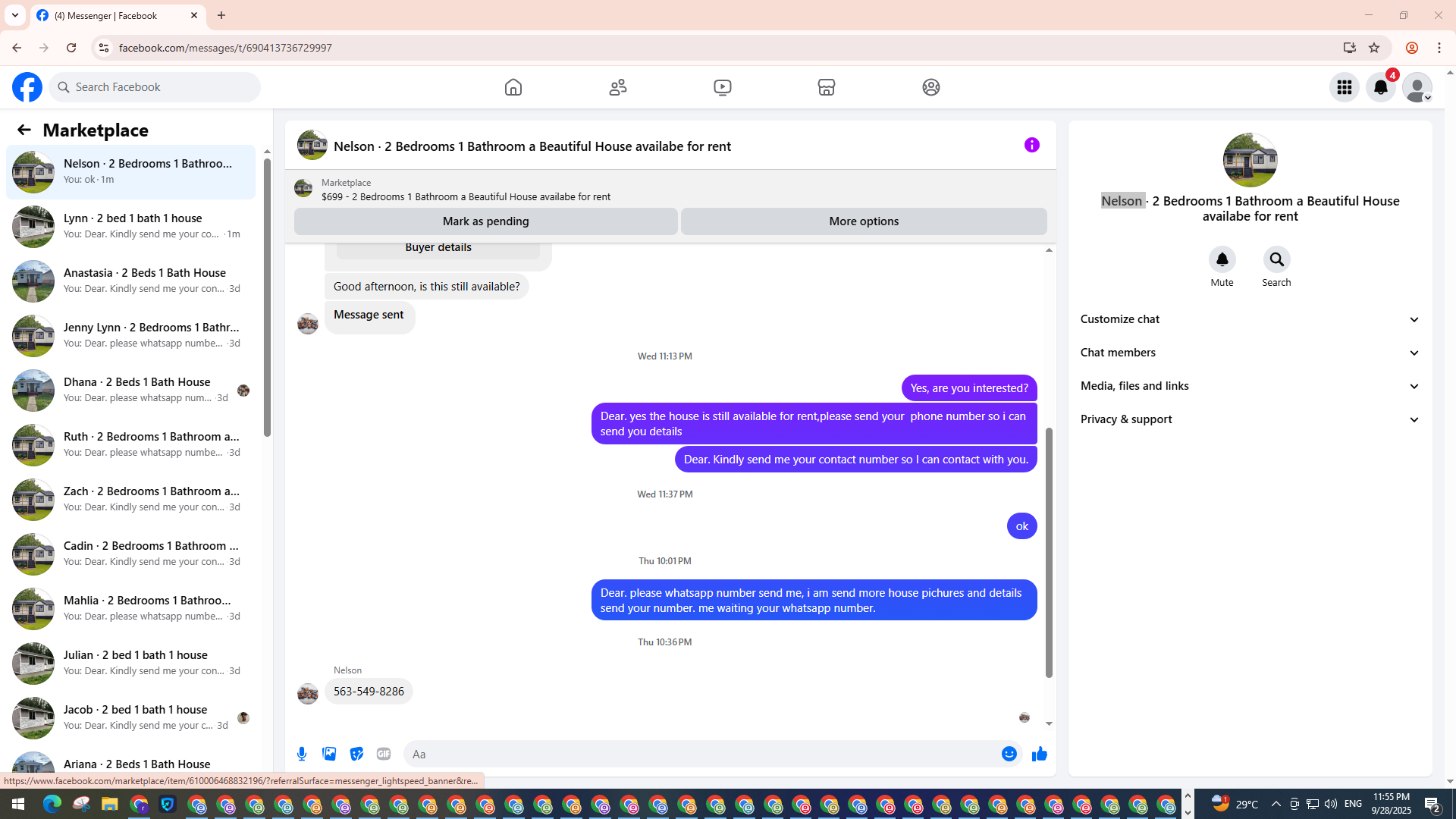The image size is (1456, 819).
Task: Mute this conversation with bell button
Action: pos(1222,260)
